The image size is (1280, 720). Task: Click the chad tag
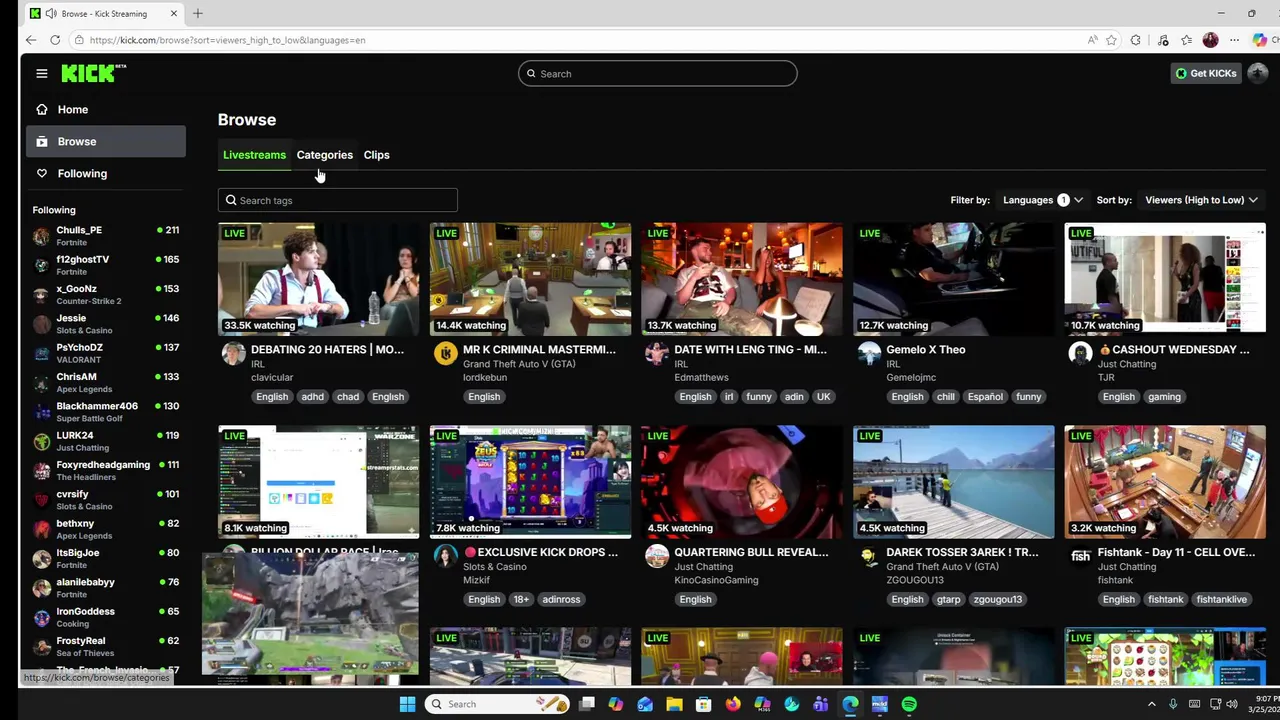(347, 397)
